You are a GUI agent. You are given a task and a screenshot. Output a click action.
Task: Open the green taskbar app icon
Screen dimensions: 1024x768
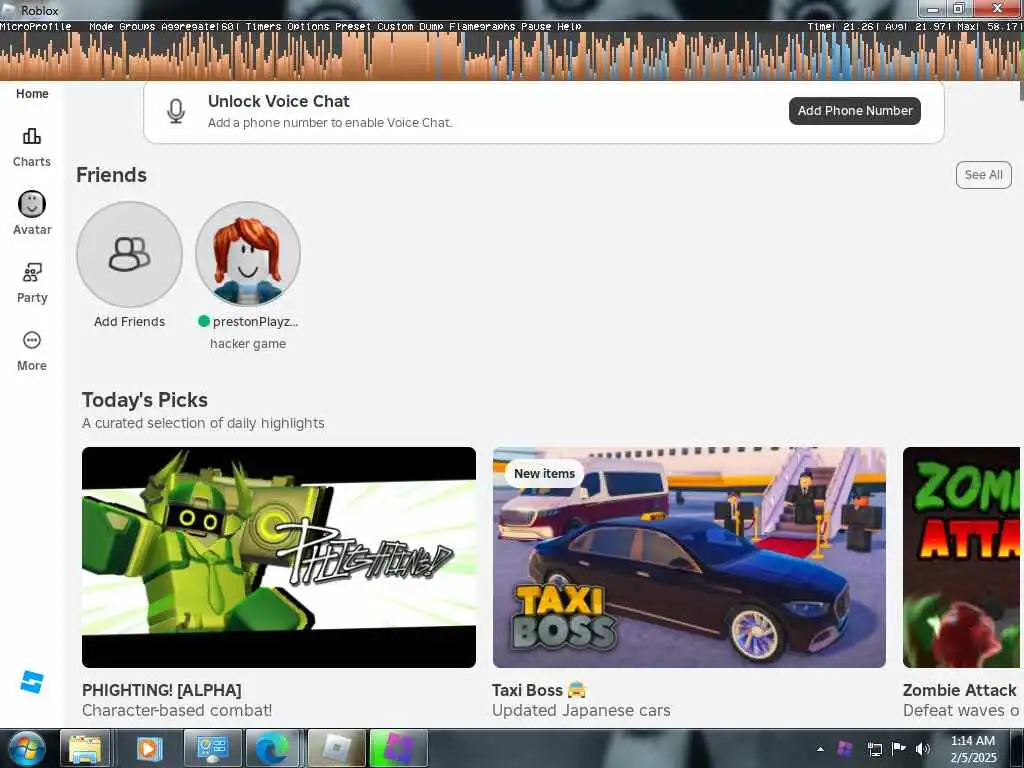[398, 748]
